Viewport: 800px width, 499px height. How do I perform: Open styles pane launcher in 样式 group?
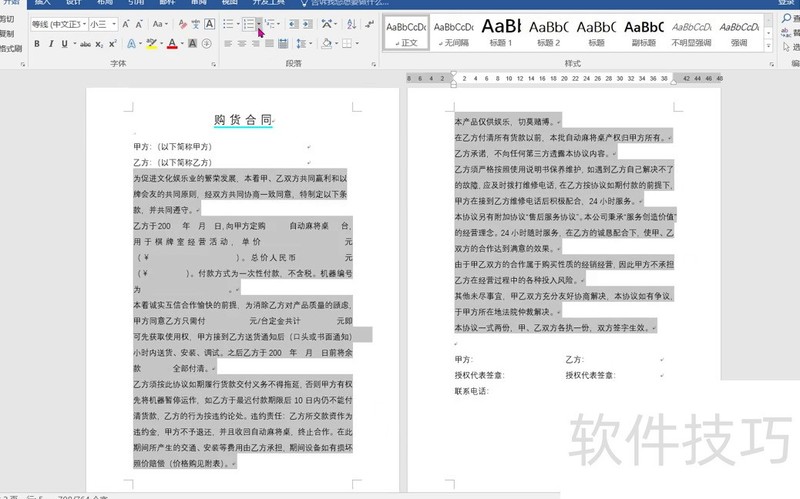[771, 64]
